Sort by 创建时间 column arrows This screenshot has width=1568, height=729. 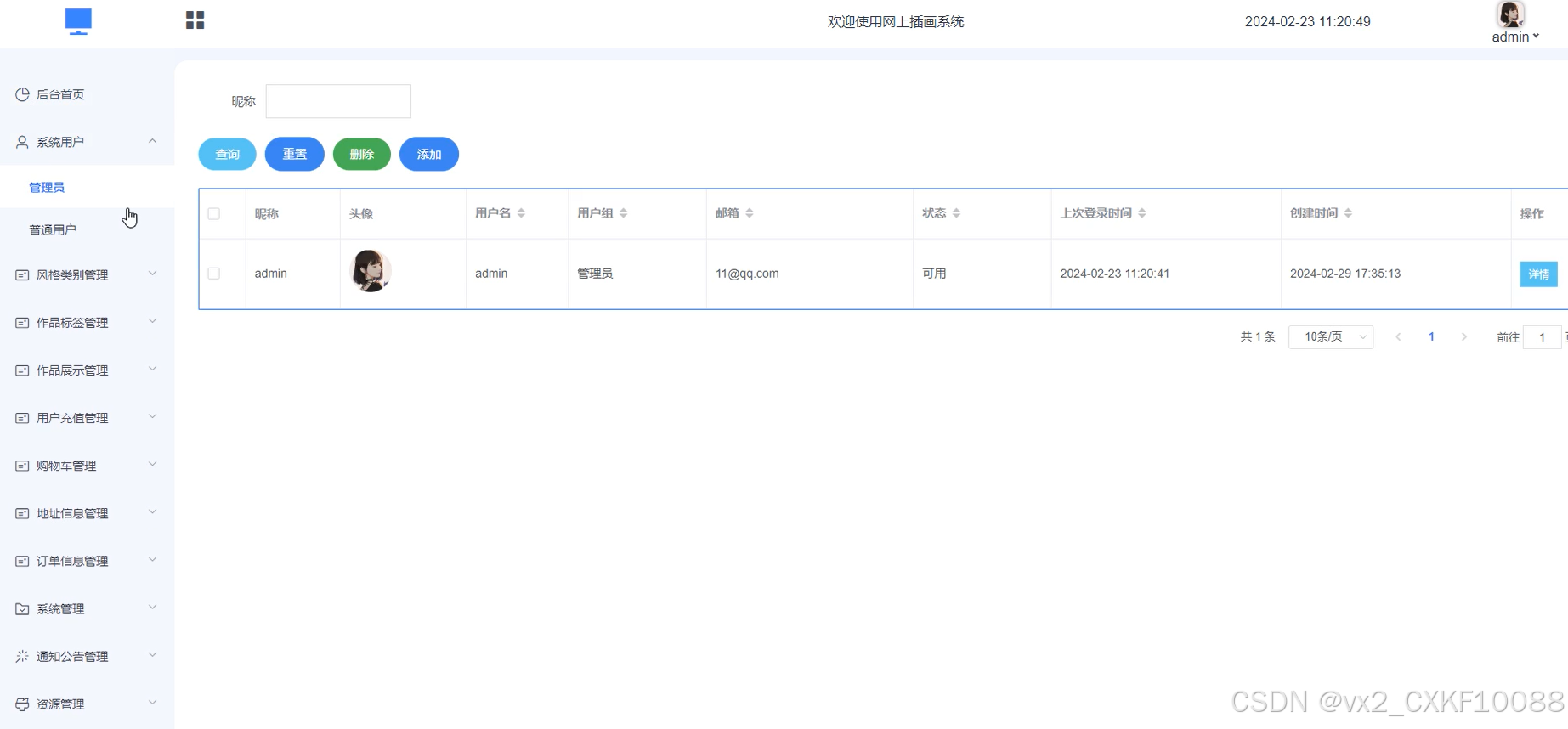(x=1348, y=213)
